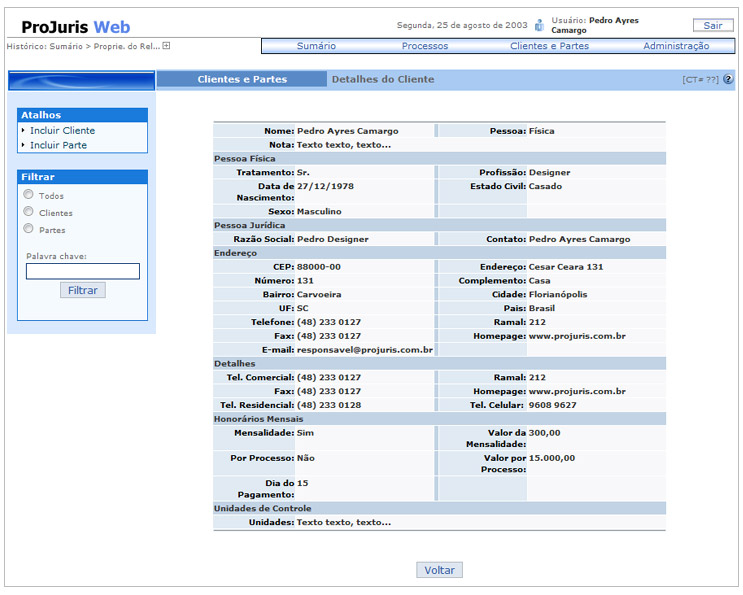Open the Clientes e Partes menu

(x=549, y=46)
